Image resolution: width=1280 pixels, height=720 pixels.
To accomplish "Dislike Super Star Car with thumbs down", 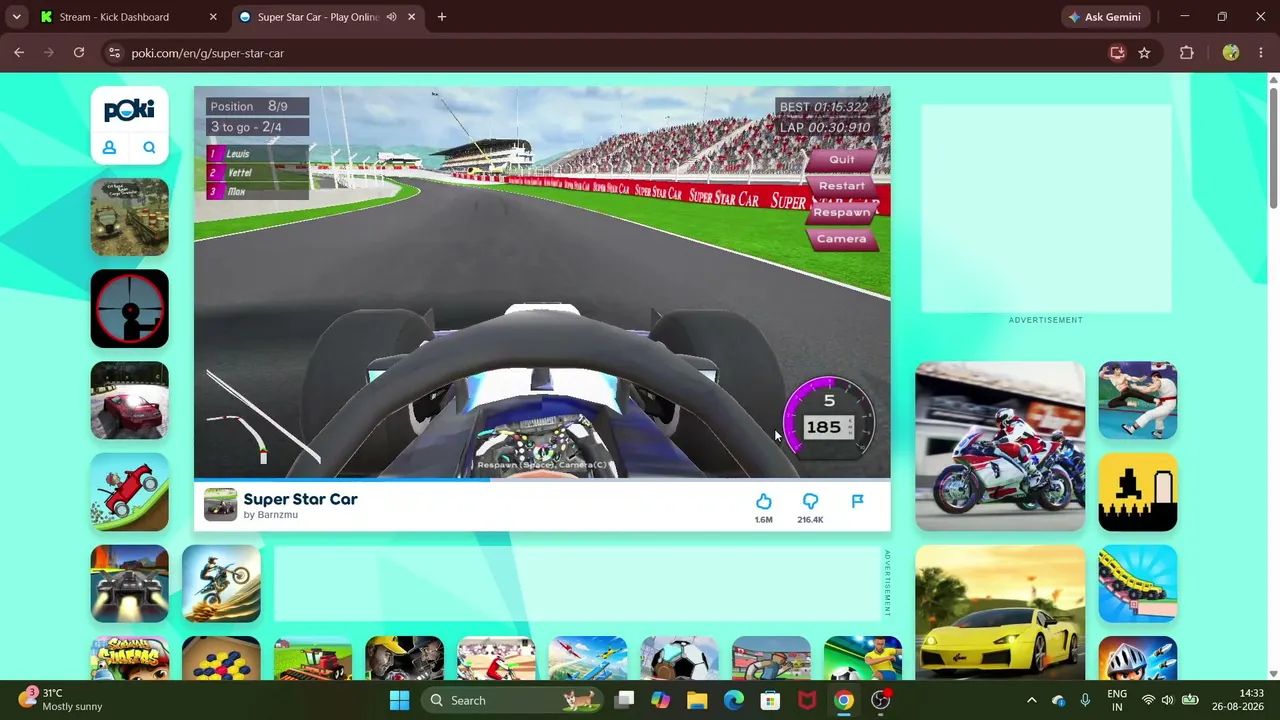I will [x=810, y=501].
